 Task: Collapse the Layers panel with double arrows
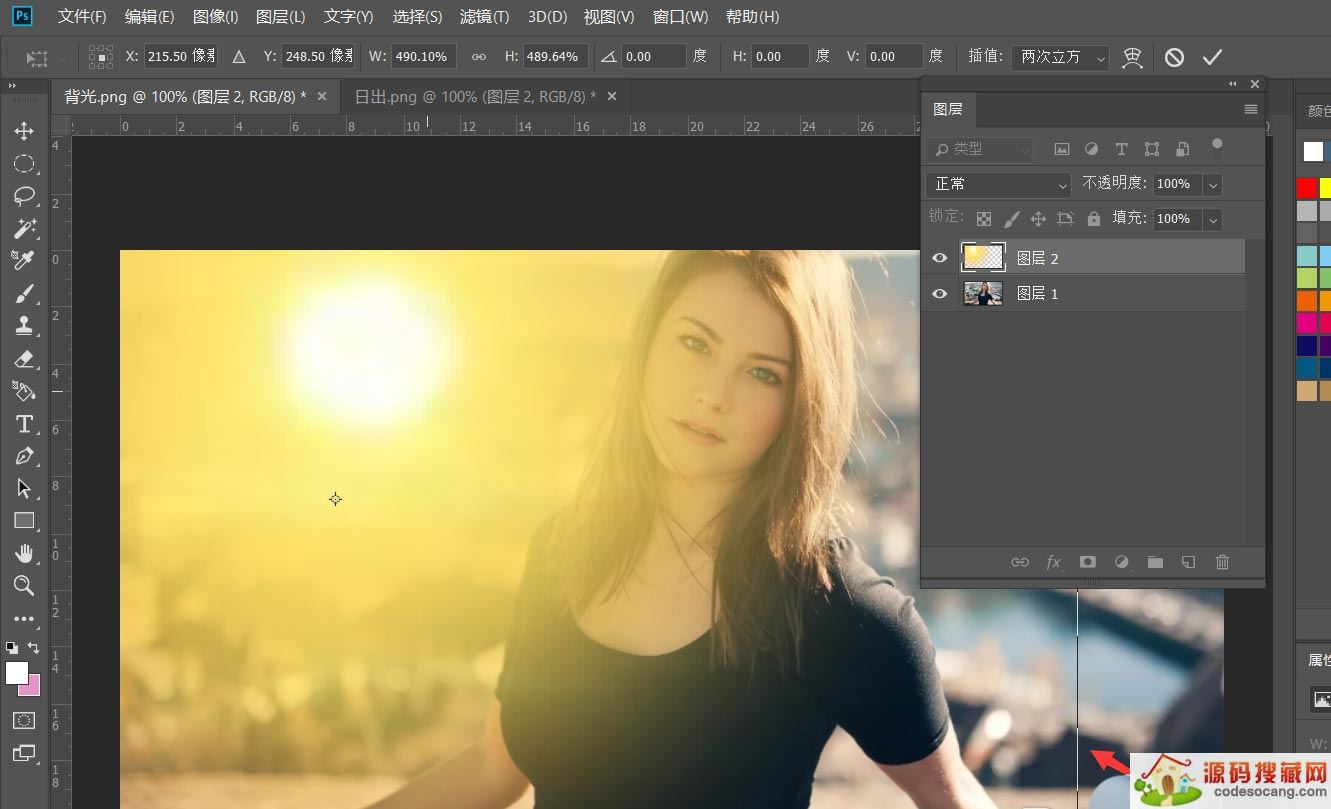tap(1233, 84)
